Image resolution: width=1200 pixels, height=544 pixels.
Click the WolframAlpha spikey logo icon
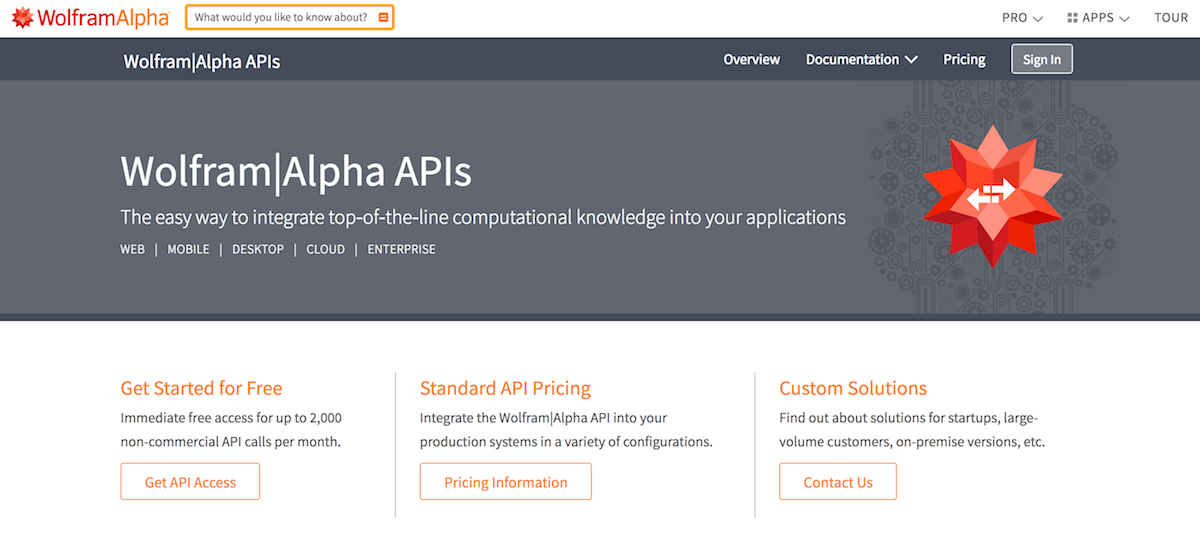22,17
